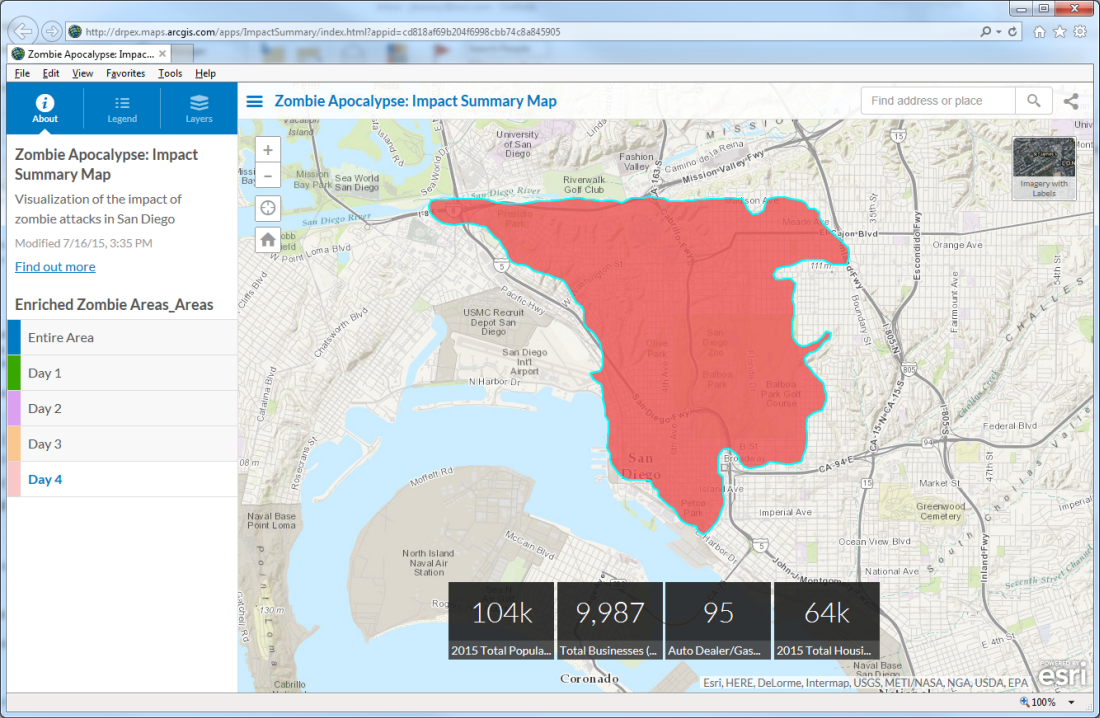Close the Zombie Apocalypse browser tab
Viewport: 1100px width, 718px height.
[x=162, y=53]
